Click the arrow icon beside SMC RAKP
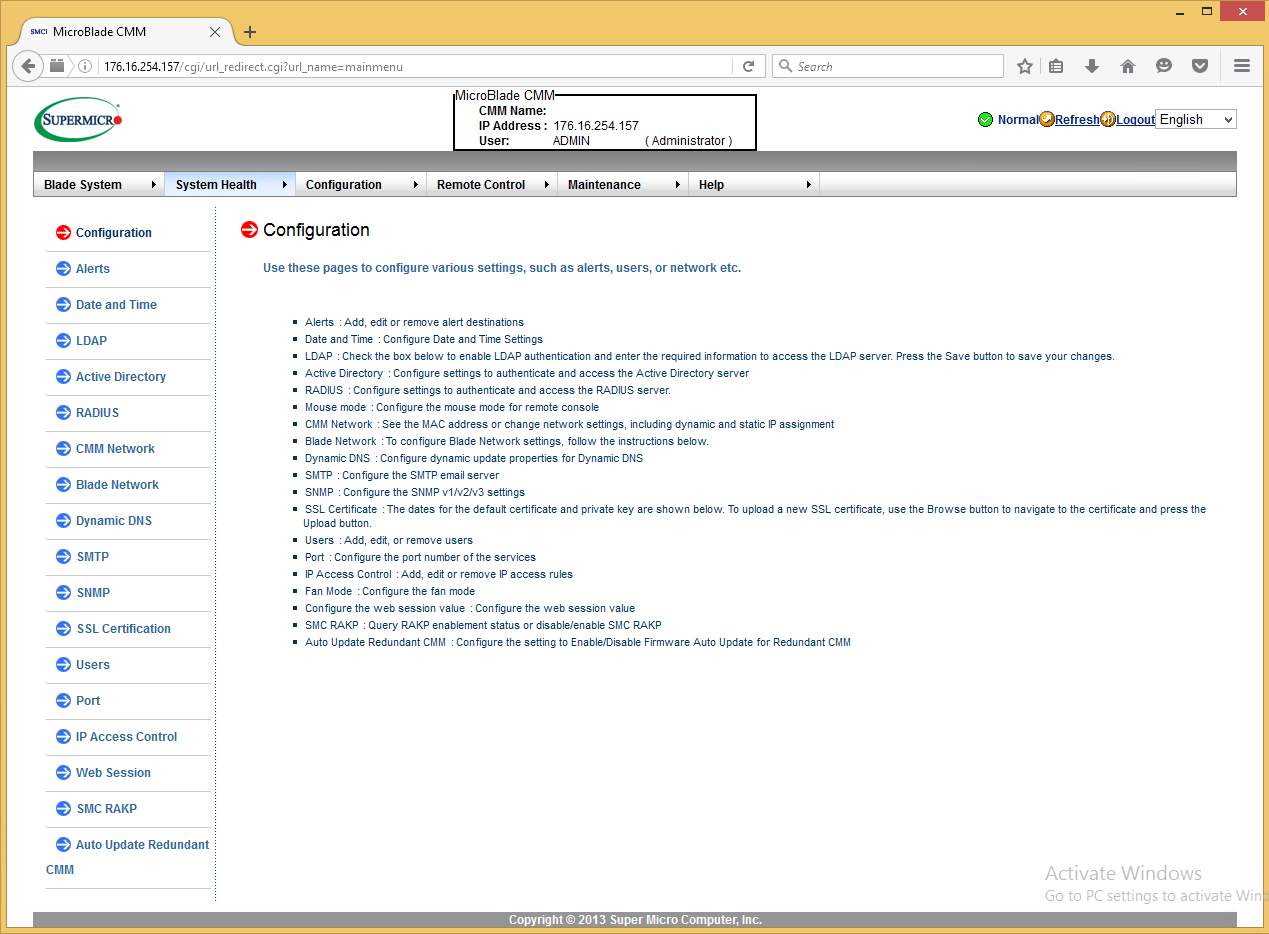 (64, 808)
